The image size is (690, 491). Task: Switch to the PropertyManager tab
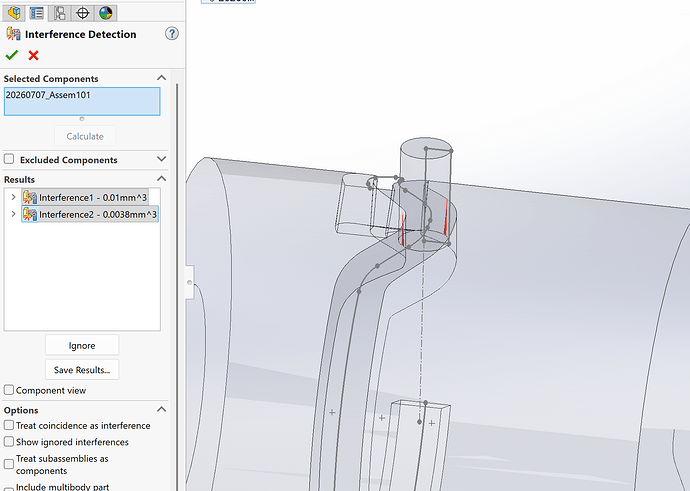tap(37, 13)
